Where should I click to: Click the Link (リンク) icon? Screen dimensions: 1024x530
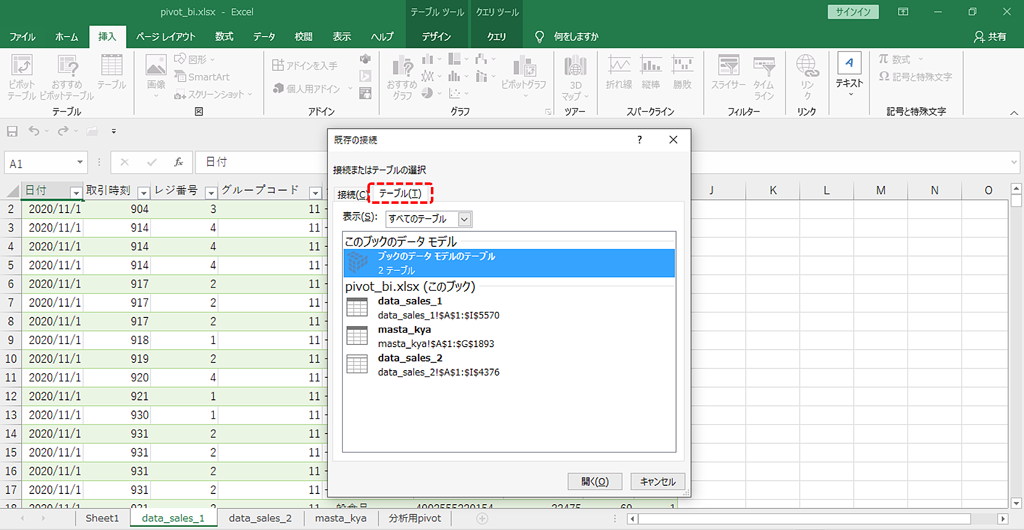click(x=807, y=77)
